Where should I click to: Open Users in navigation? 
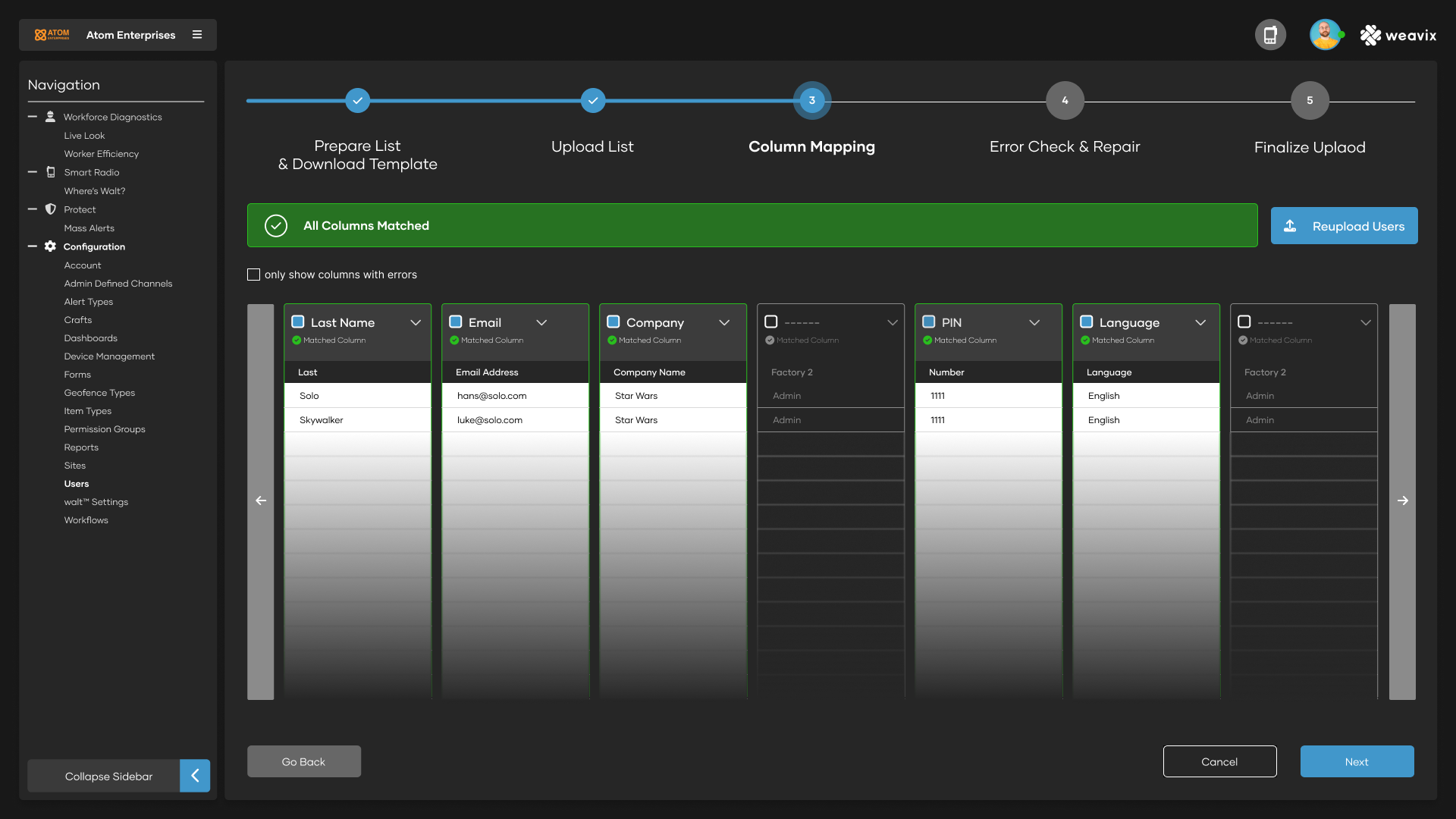[77, 484]
